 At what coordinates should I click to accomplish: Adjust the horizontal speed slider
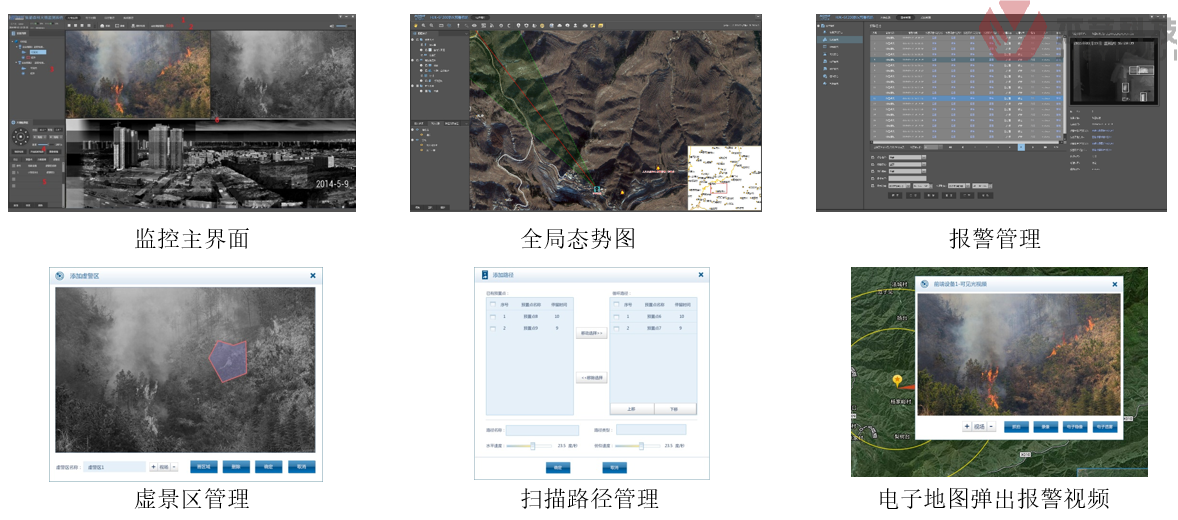[532, 446]
